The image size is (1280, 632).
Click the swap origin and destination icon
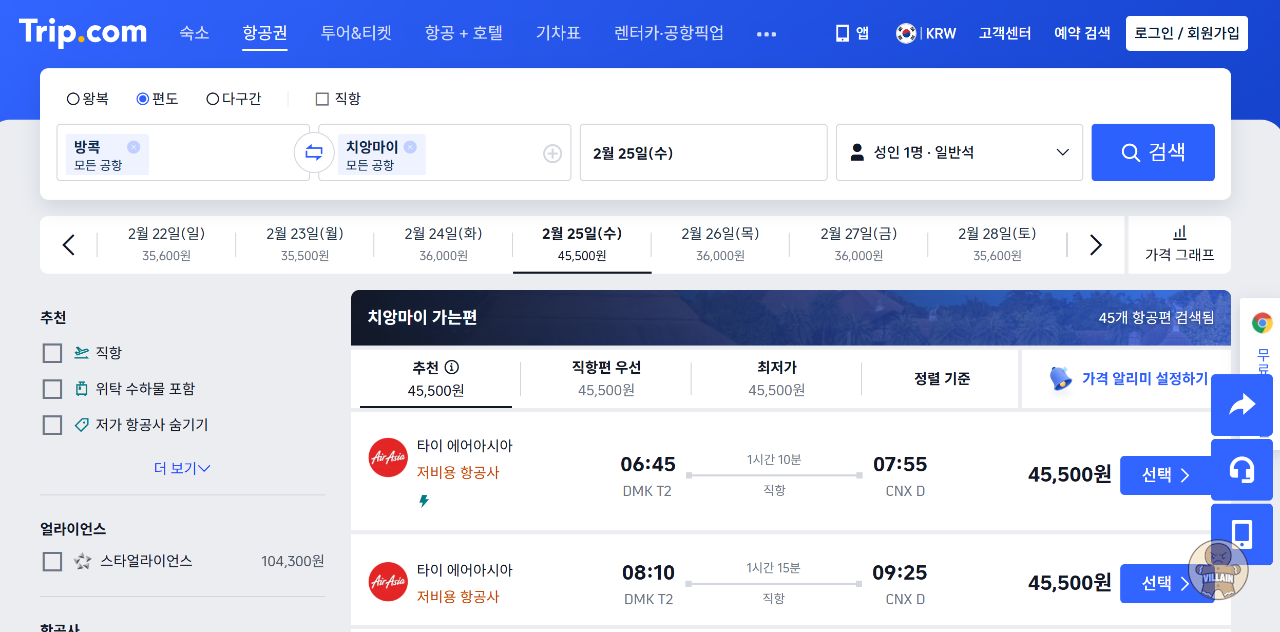(314, 153)
